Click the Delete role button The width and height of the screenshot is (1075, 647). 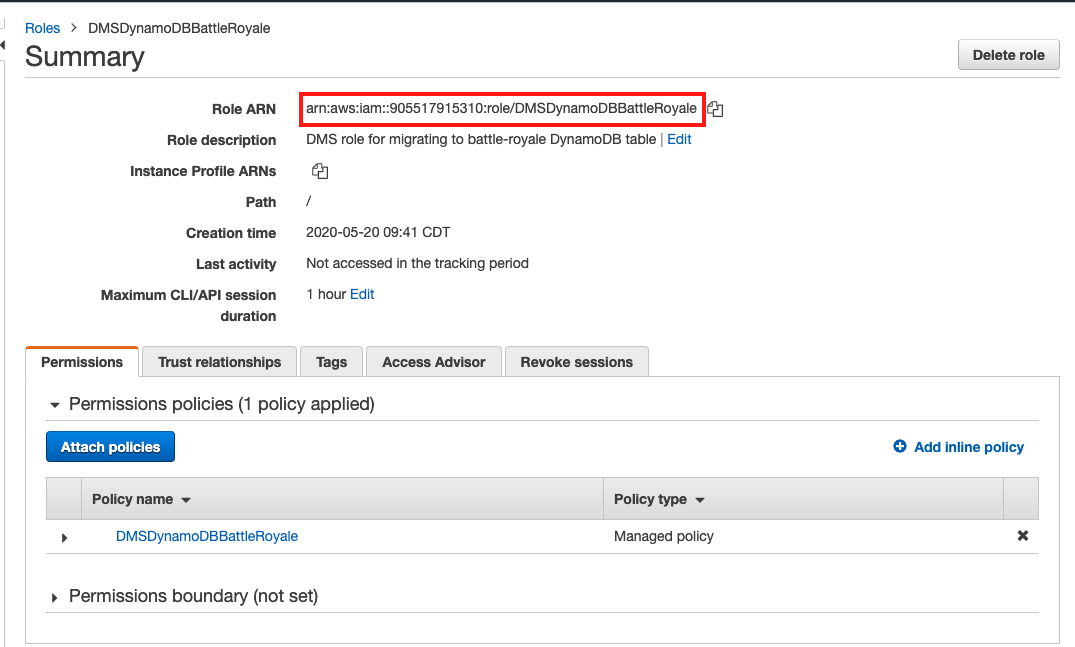(x=1008, y=56)
